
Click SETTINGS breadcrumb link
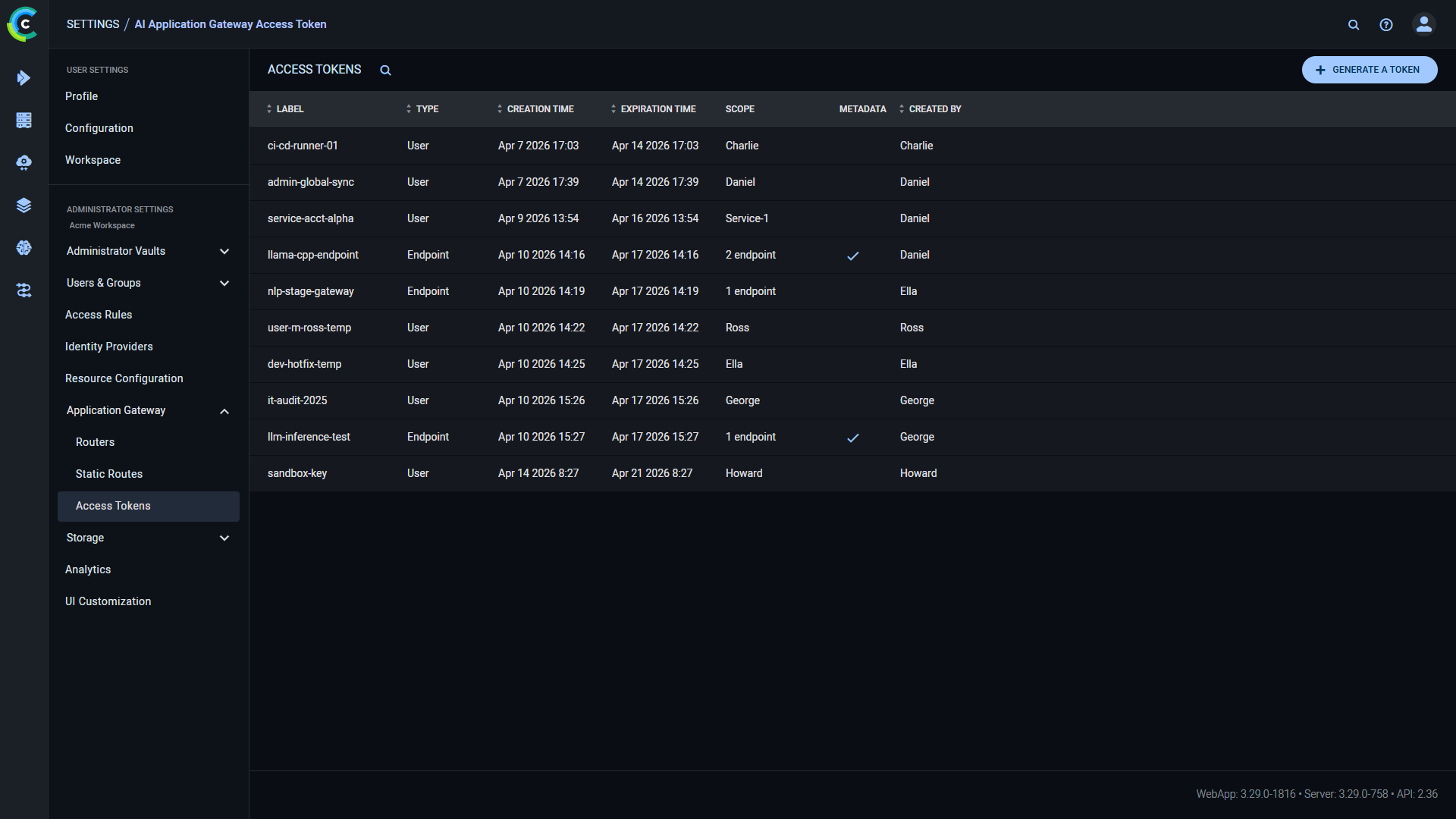click(93, 24)
